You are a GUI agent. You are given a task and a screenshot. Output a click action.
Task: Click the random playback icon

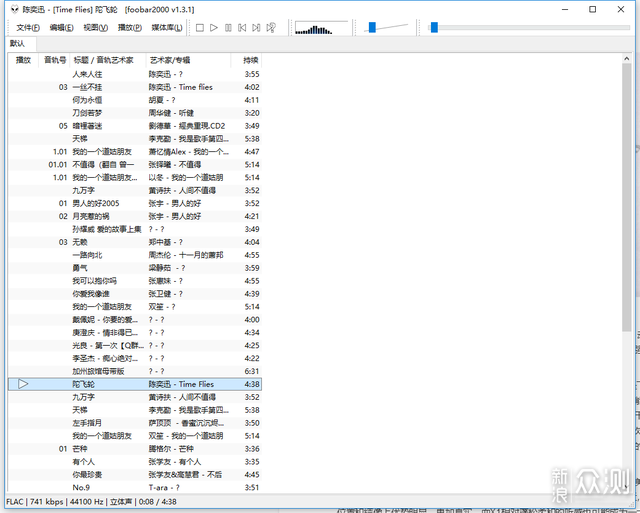271,28
